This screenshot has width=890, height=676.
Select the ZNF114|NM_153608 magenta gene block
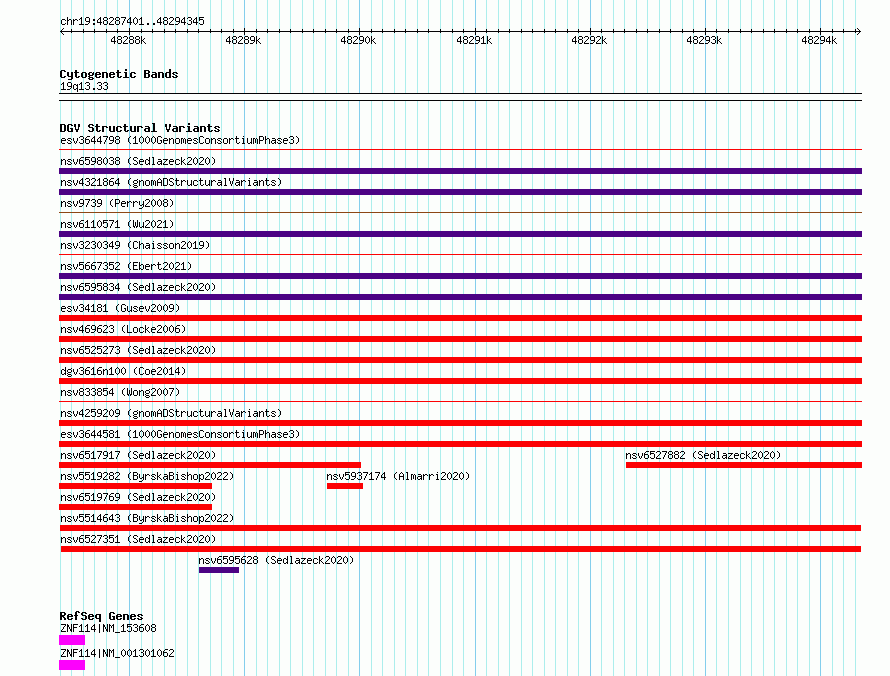click(x=72, y=640)
